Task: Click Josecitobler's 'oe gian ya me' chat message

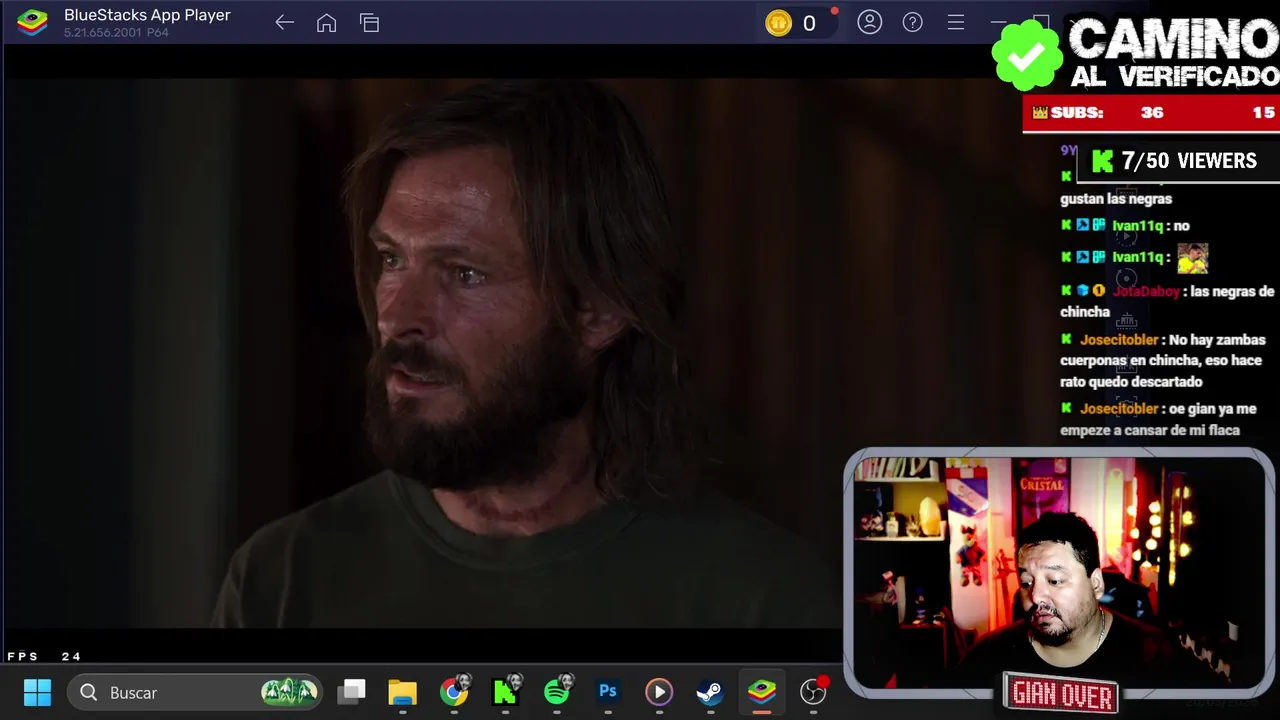Action: [x=1160, y=419]
